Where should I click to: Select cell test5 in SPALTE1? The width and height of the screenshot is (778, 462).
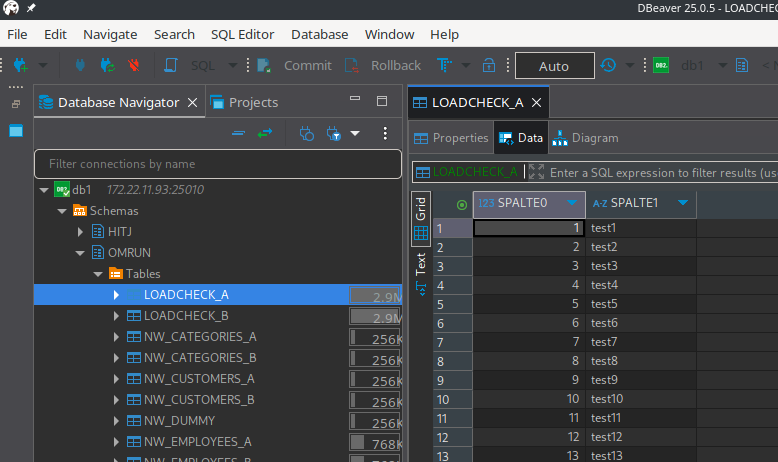[x=641, y=304]
